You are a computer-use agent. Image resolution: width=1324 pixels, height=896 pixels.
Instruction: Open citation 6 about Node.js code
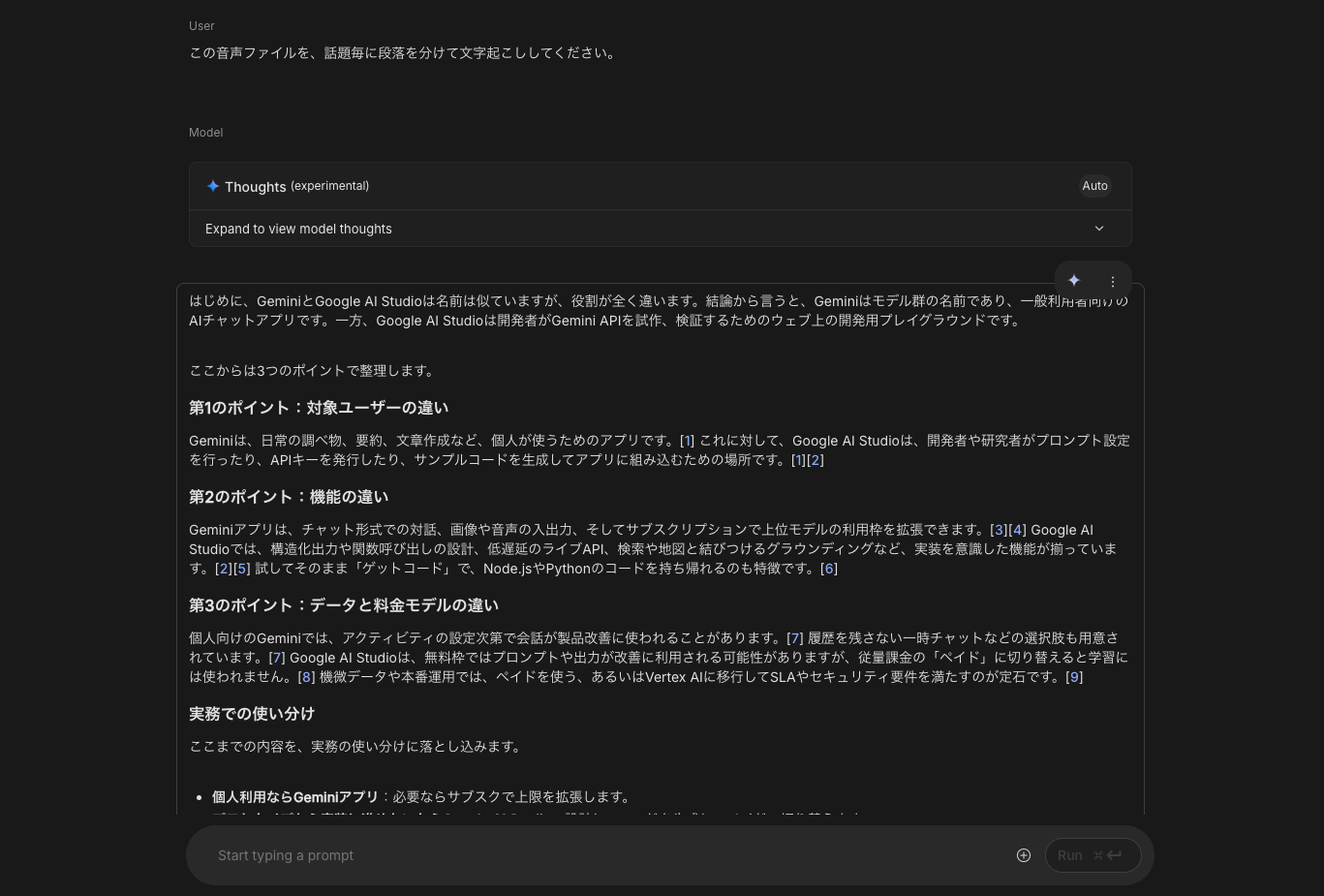click(x=828, y=569)
